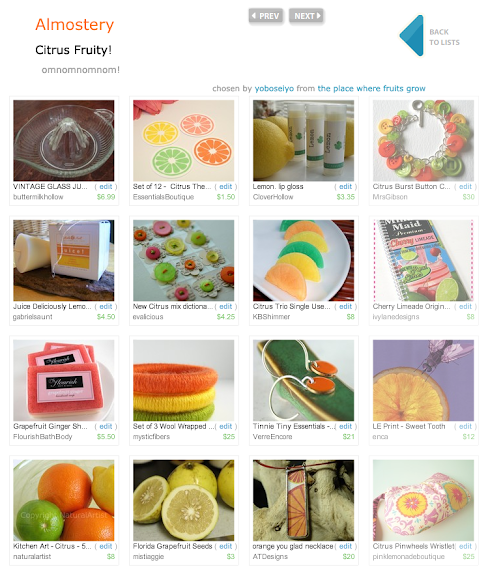Open the wool wrapped bangles image
The image size is (488, 576).
coord(183,381)
